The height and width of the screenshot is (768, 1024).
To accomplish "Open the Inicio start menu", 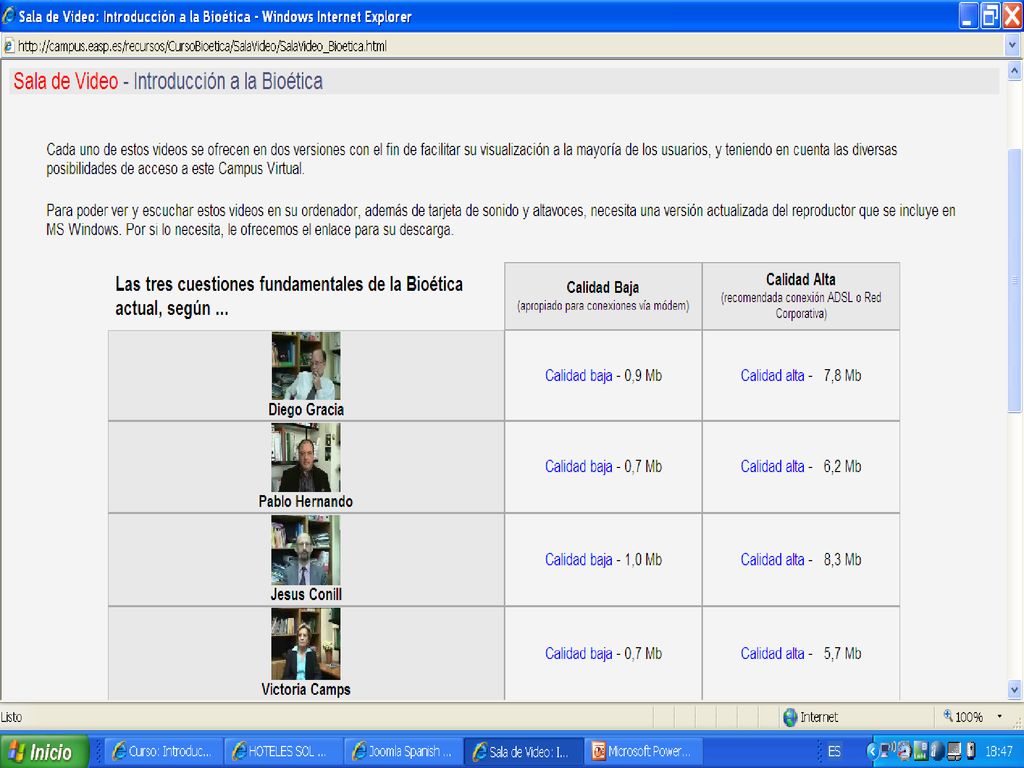I will [44, 752].
